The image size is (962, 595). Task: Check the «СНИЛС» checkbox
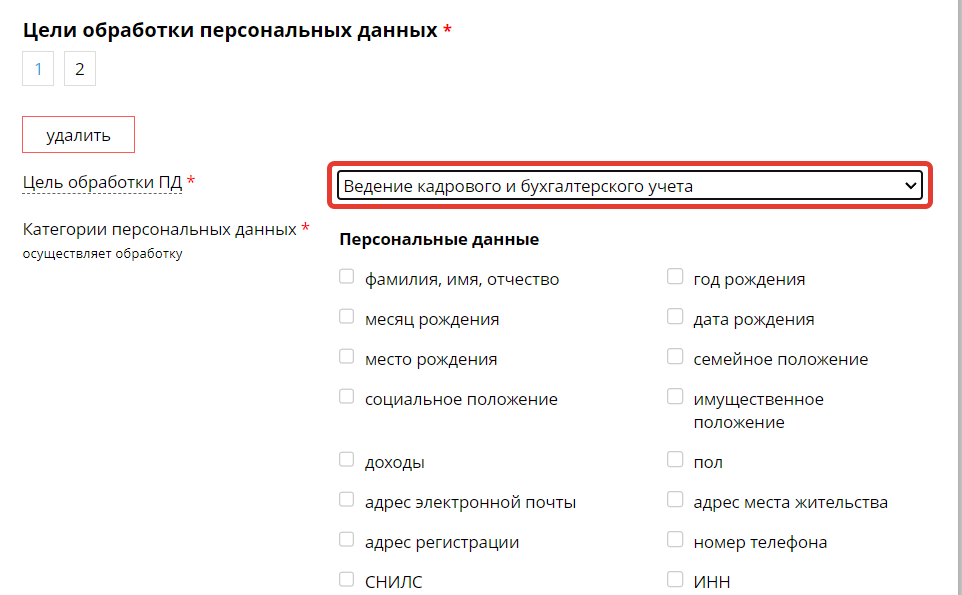tap(346, 577)
